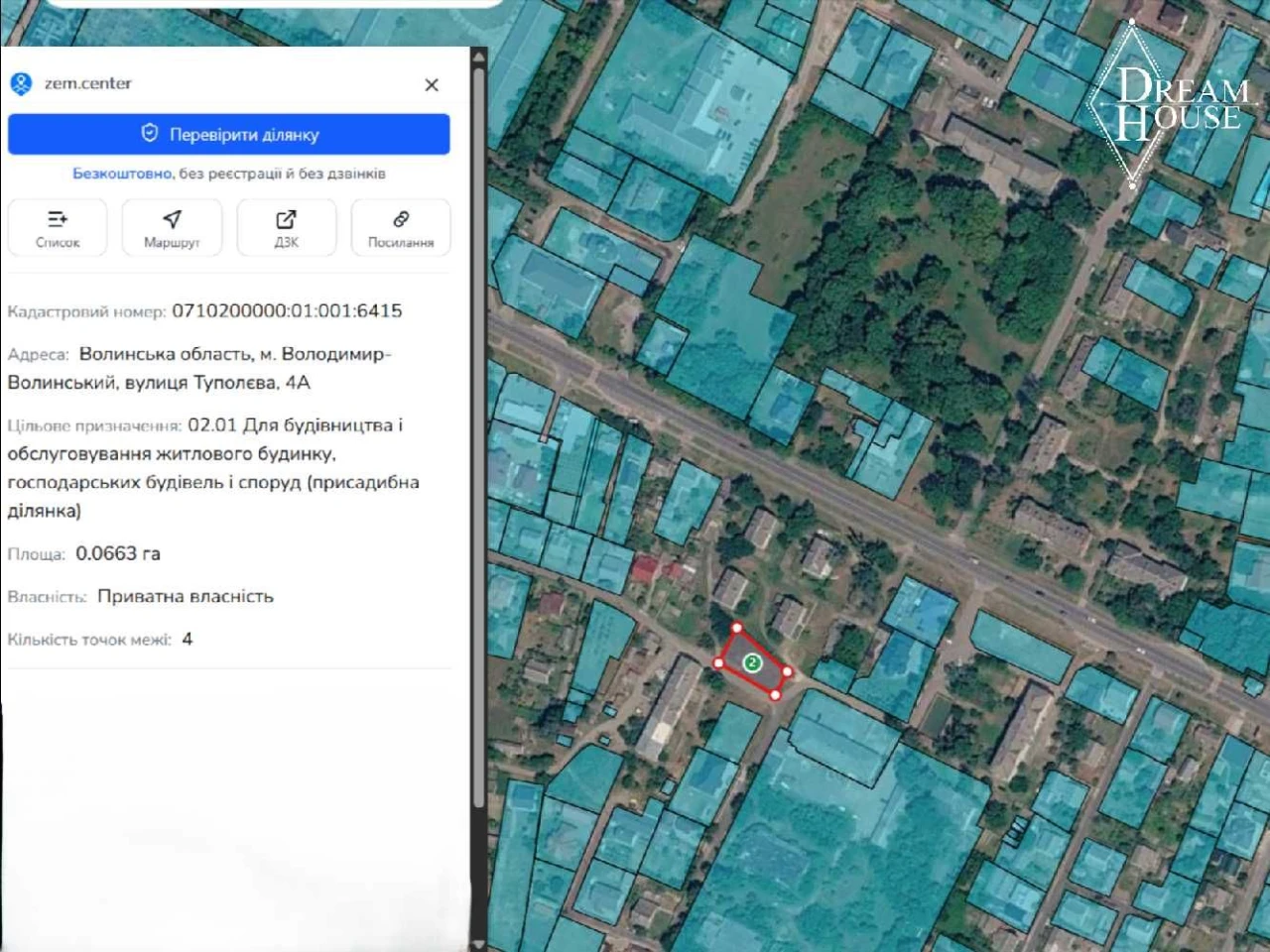Viewport: 1270px width, 952px height.
Task: Click the boundary points count value 4
Action: pos(187,639)
